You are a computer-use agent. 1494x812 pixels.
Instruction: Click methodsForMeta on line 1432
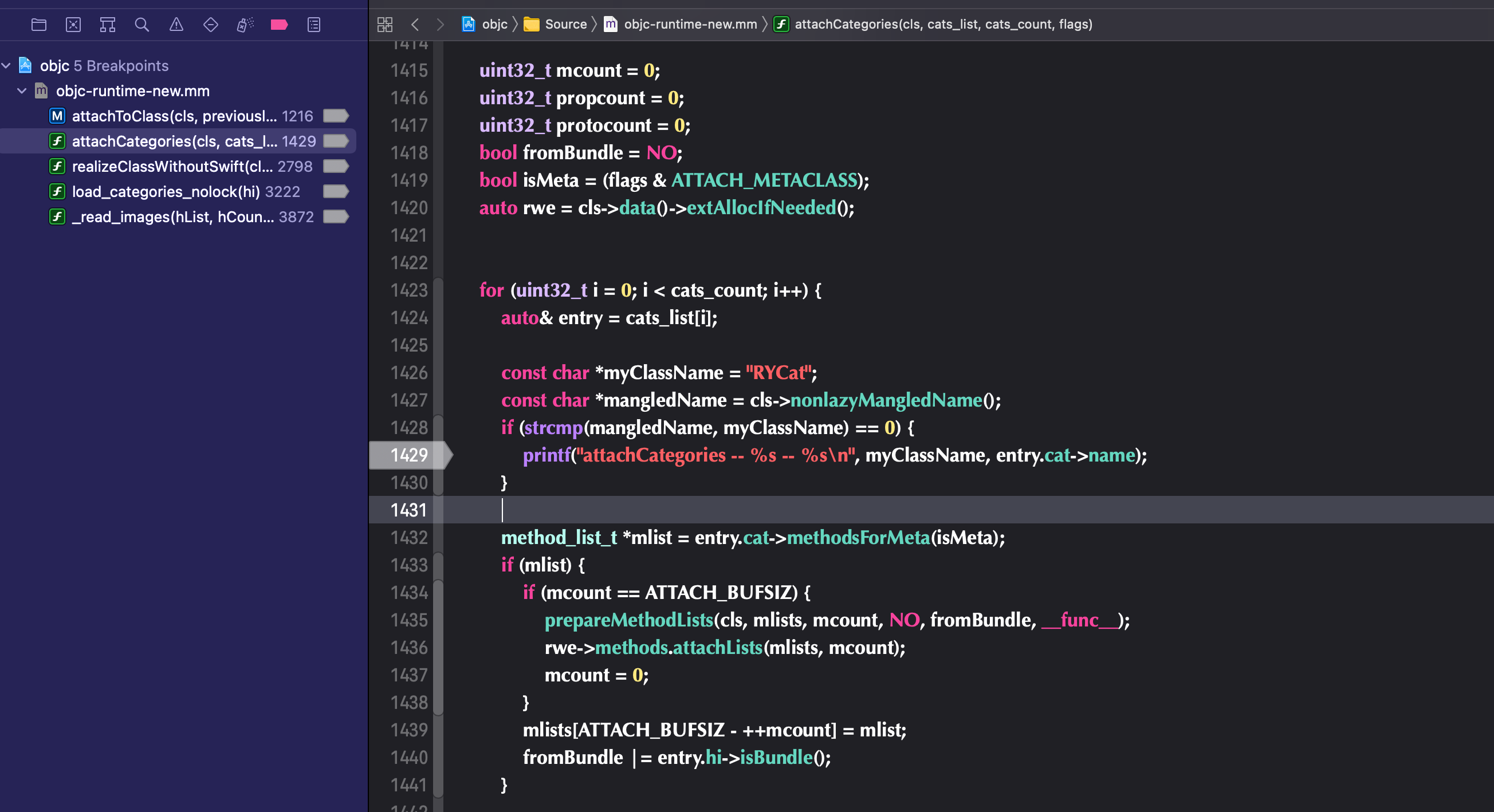tap(858, 538)
